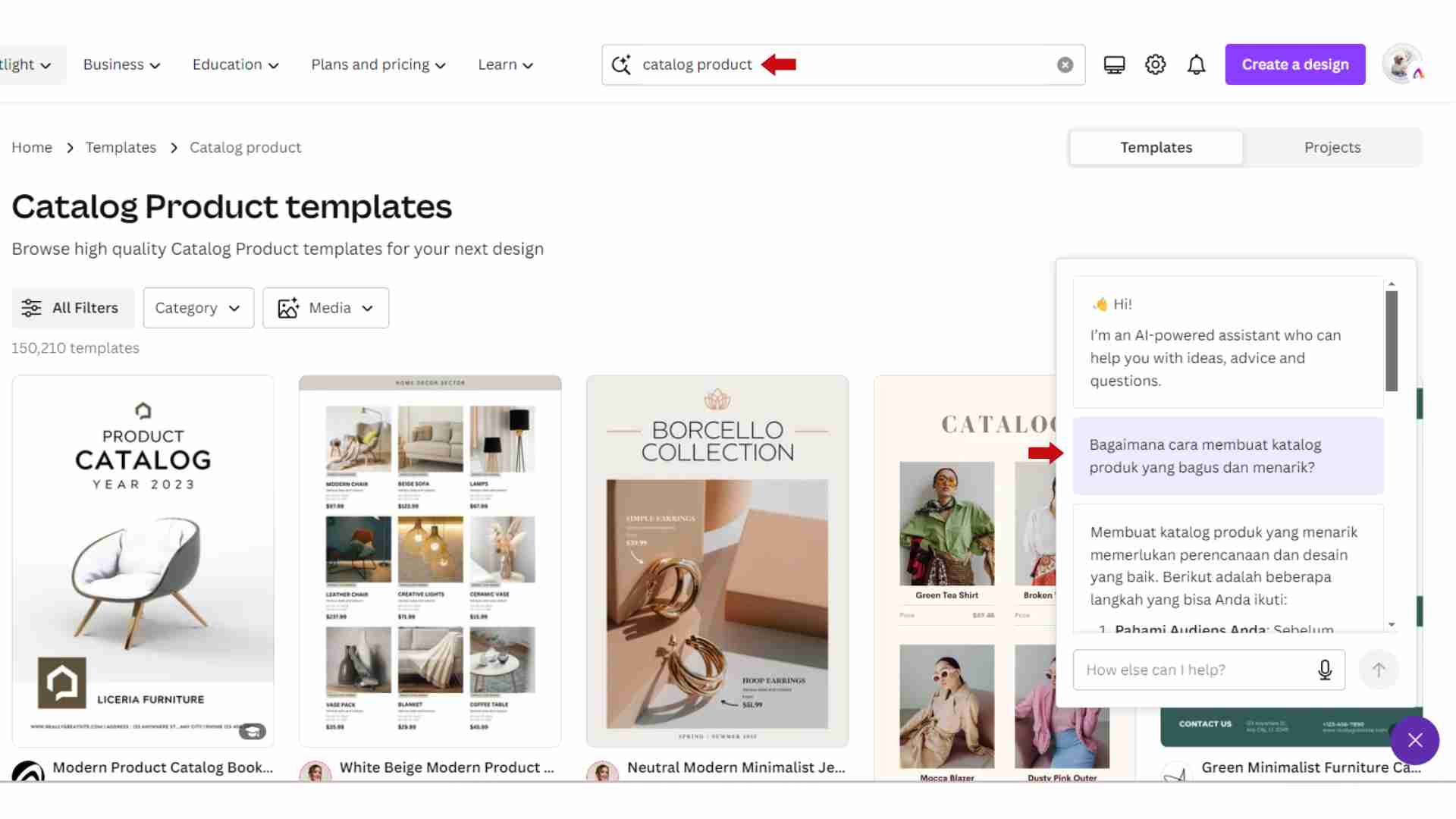Click the settings gear icon

pyautogui.click(x=1156, y=64)
